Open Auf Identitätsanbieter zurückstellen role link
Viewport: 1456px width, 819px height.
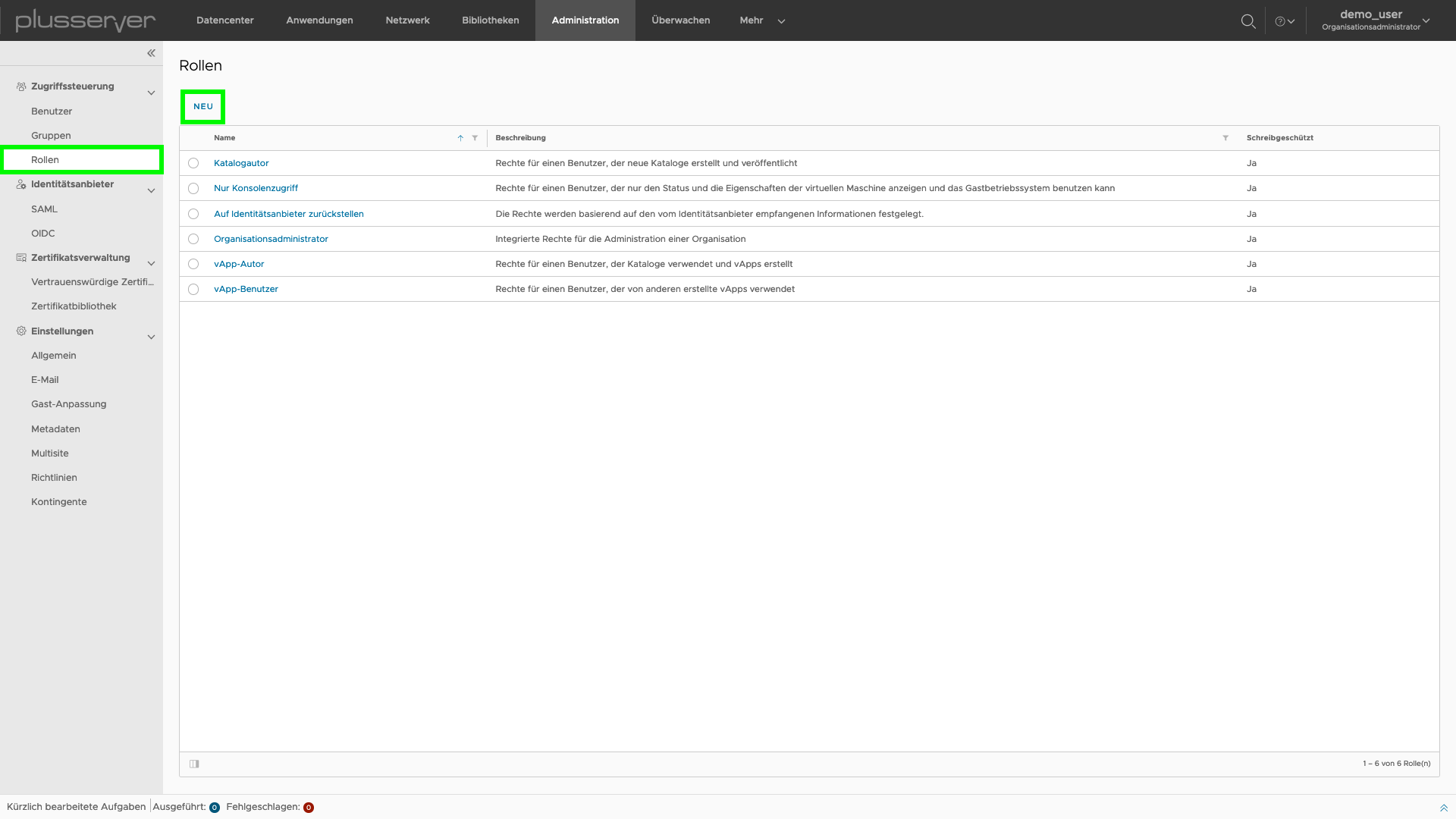[x=289, y=214]
